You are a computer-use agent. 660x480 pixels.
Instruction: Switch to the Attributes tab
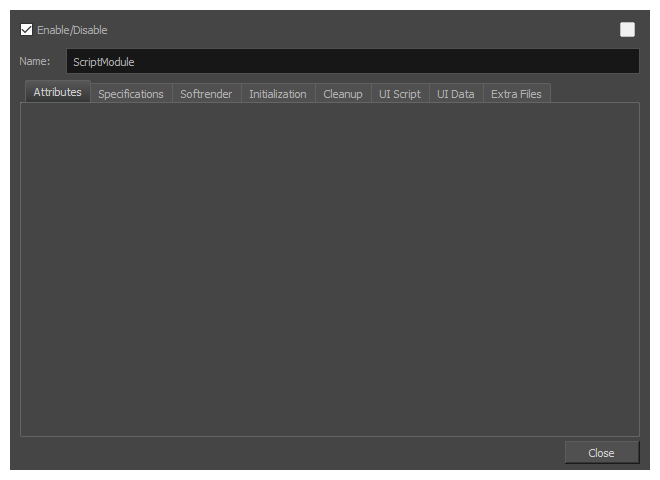[57, 93]
